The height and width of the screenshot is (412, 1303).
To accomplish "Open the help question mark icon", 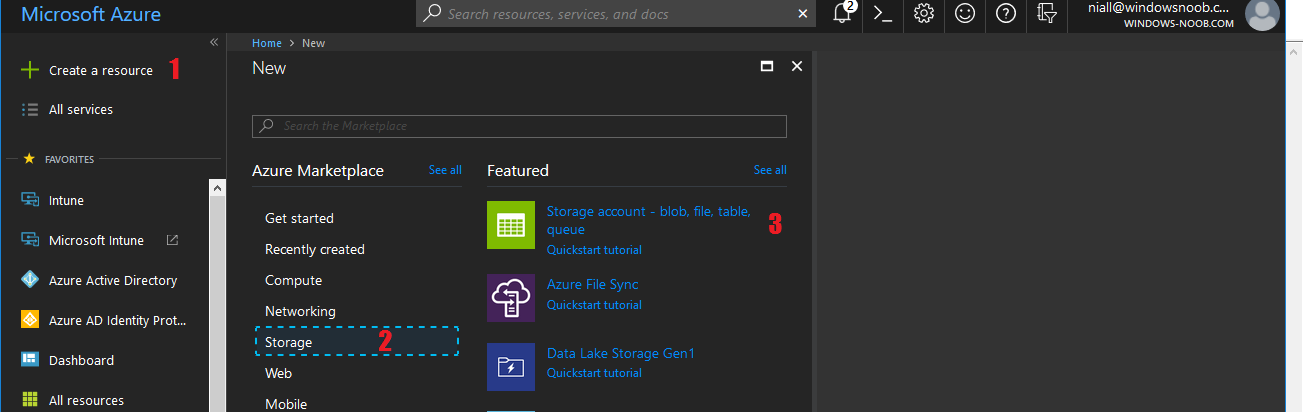I will click(1006, 14).
